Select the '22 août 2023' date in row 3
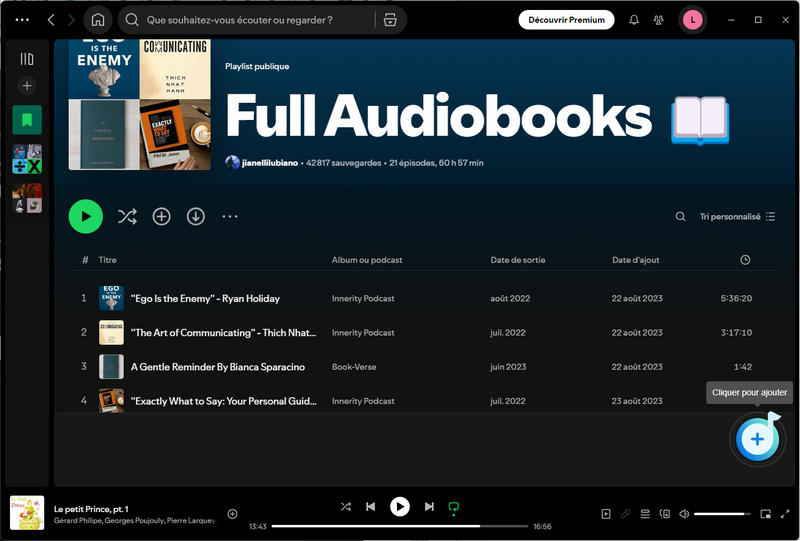The image size is (800, 541). tap(637, 367)
